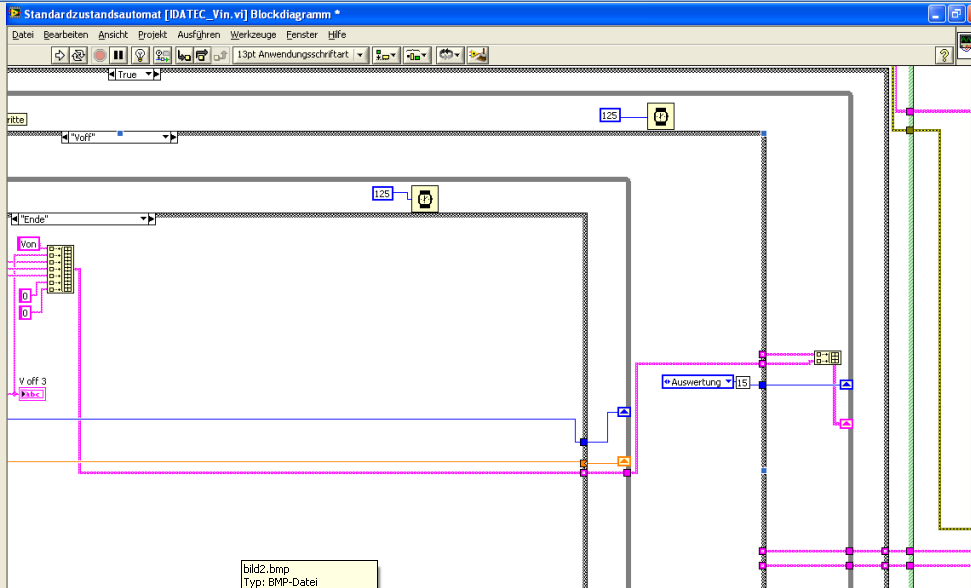971x588 pixels.
Task: Select the lower pink 0 constant
Action: coord(25,313)
